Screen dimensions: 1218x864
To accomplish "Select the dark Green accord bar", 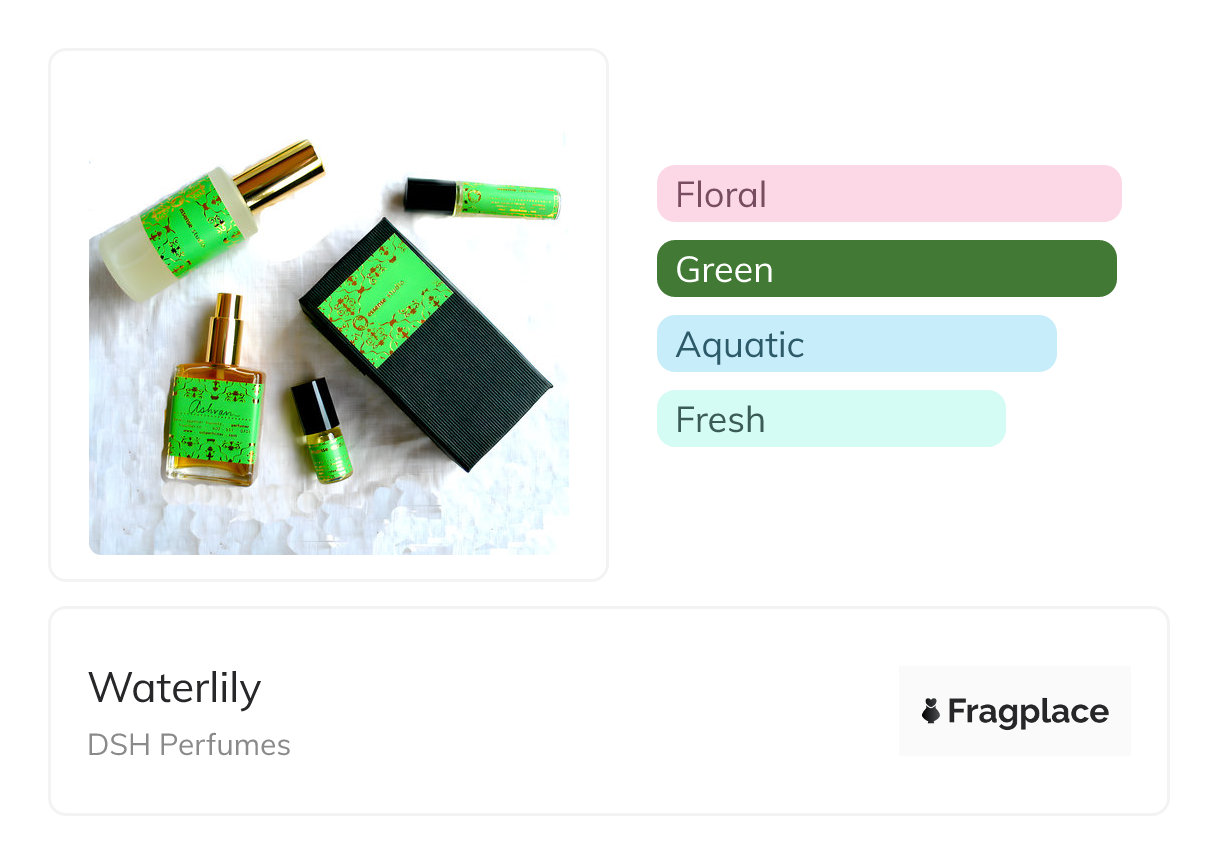I will click(886, 269).
